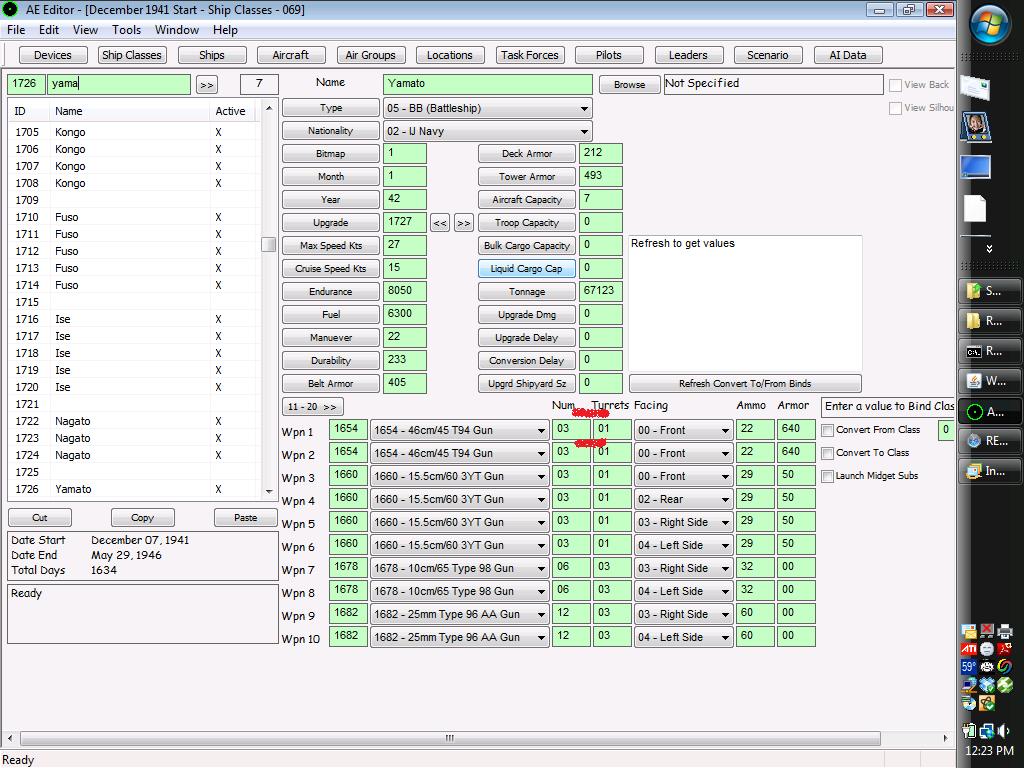The width and height of the screenshot is (1024, 768).
Task: Click the AE Editor title bar app icon
Action: [10, 9]
